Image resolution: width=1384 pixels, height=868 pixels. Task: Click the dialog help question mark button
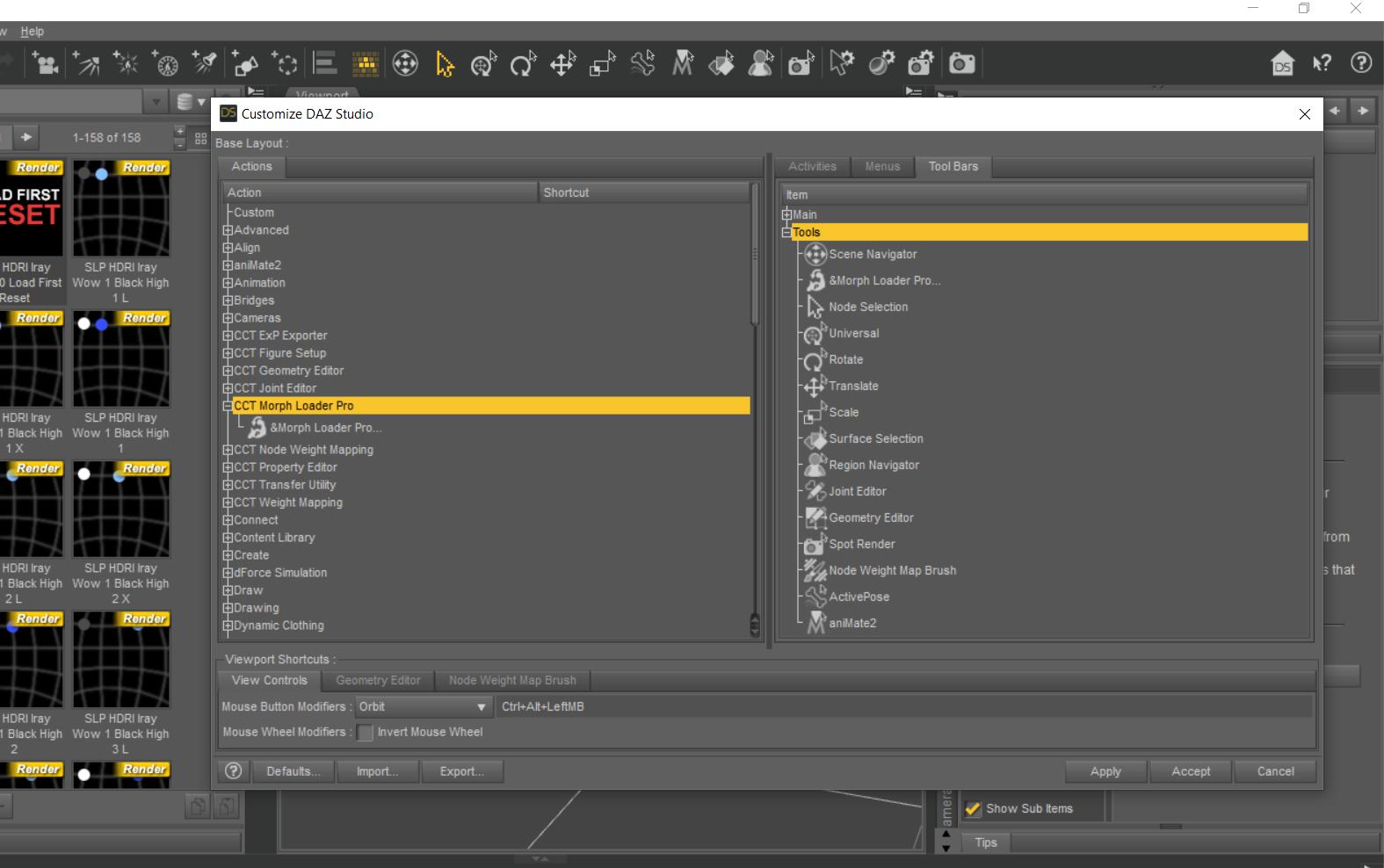tap(233, 770)
